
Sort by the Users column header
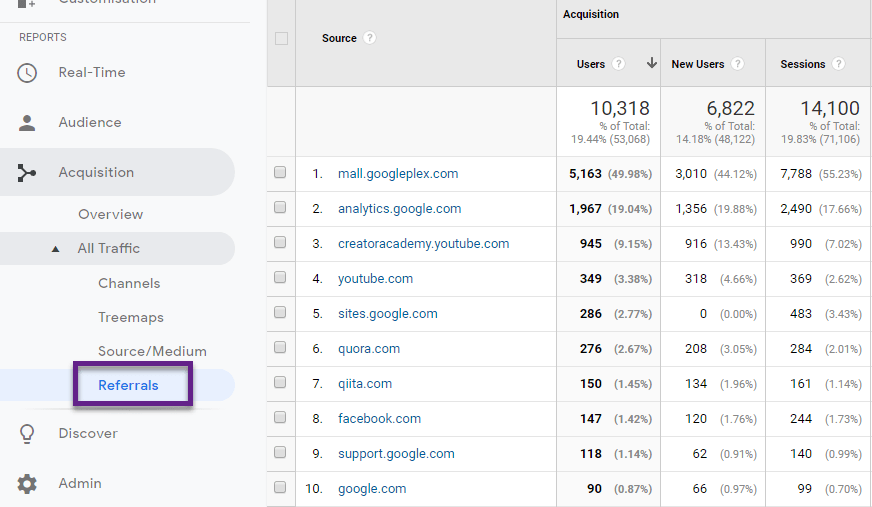[x=591, y=64]
